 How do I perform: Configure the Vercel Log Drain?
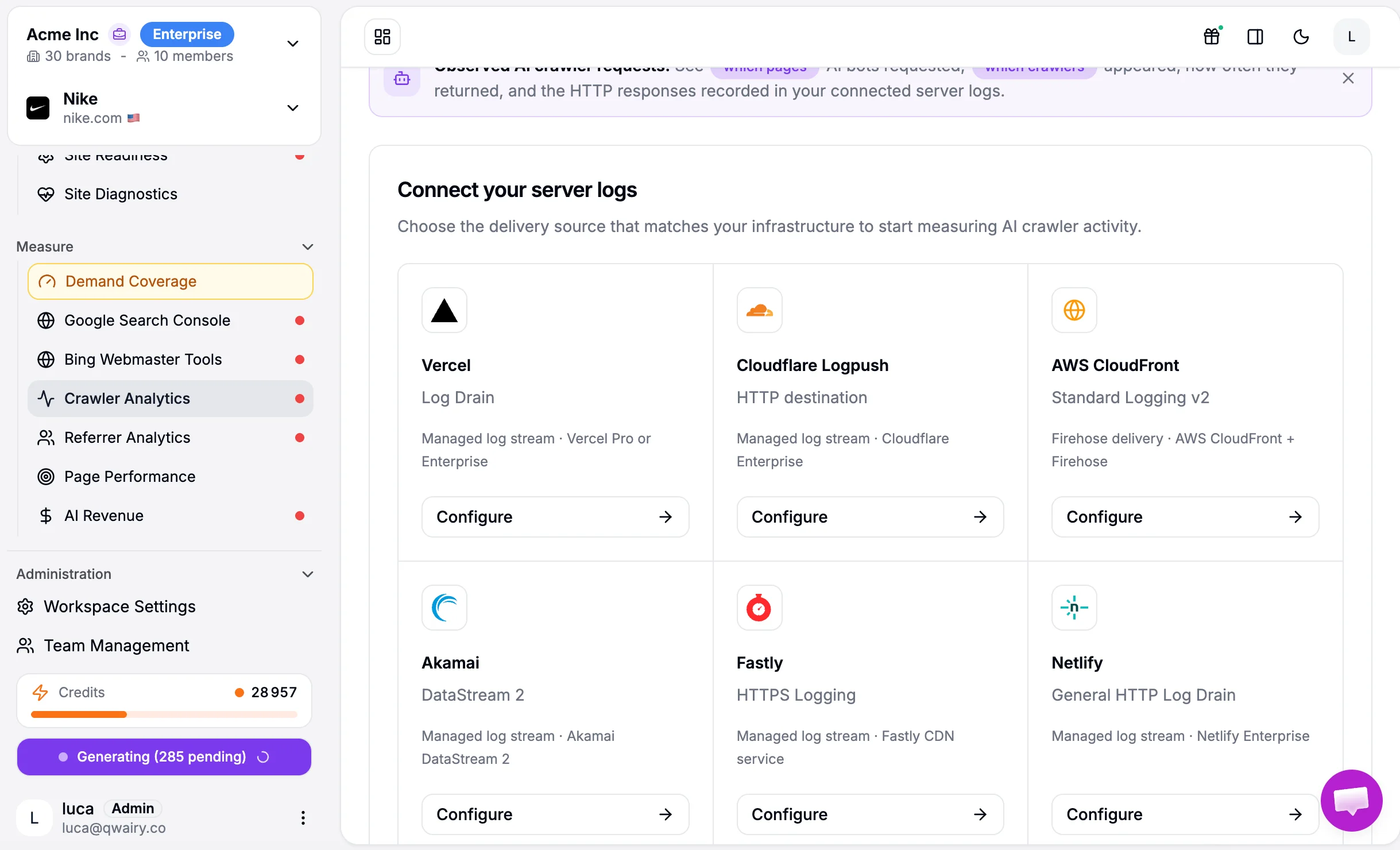click(555, 517)
